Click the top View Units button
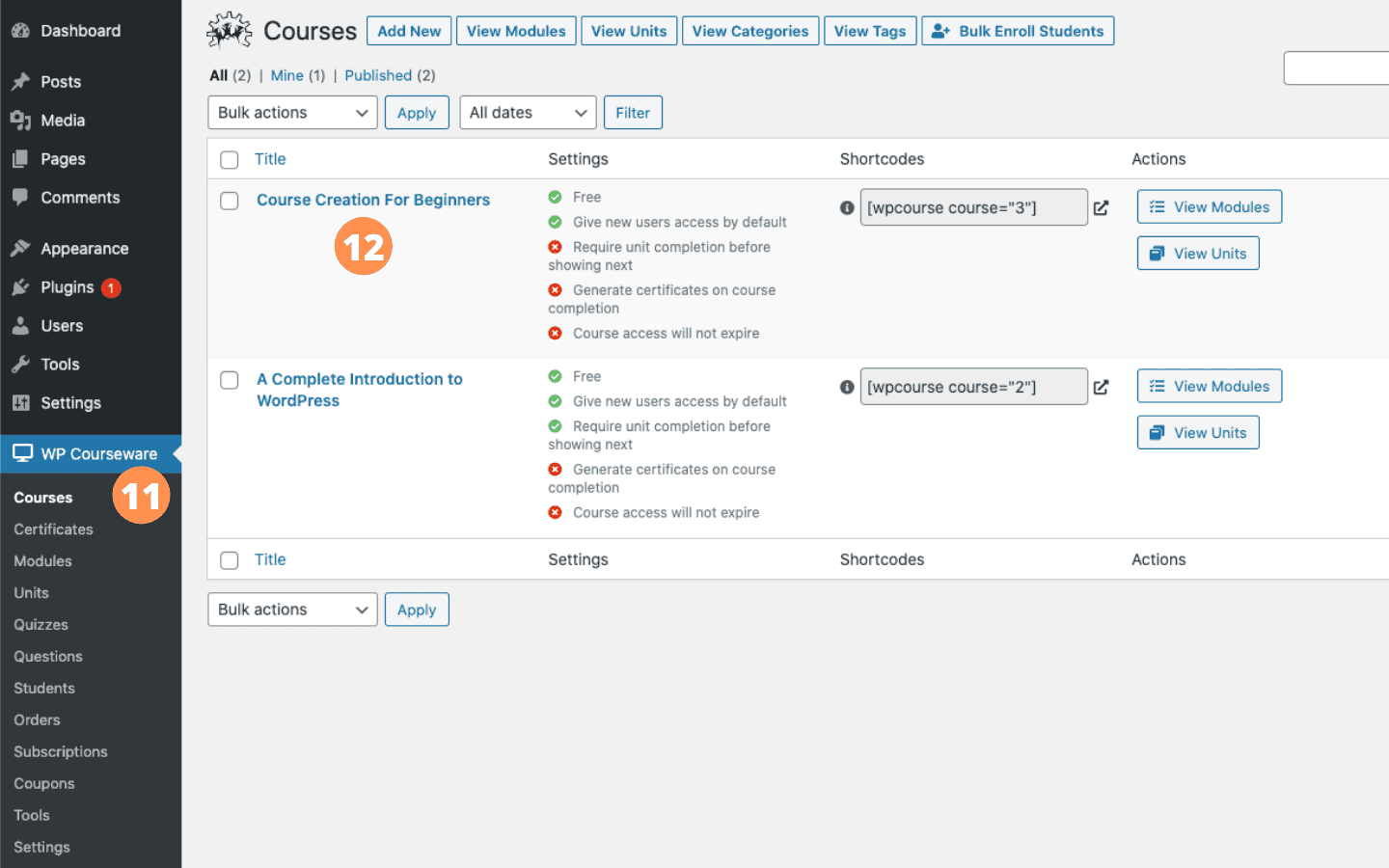The height and width of the screenshot is (868, 1389). [629, 31]
